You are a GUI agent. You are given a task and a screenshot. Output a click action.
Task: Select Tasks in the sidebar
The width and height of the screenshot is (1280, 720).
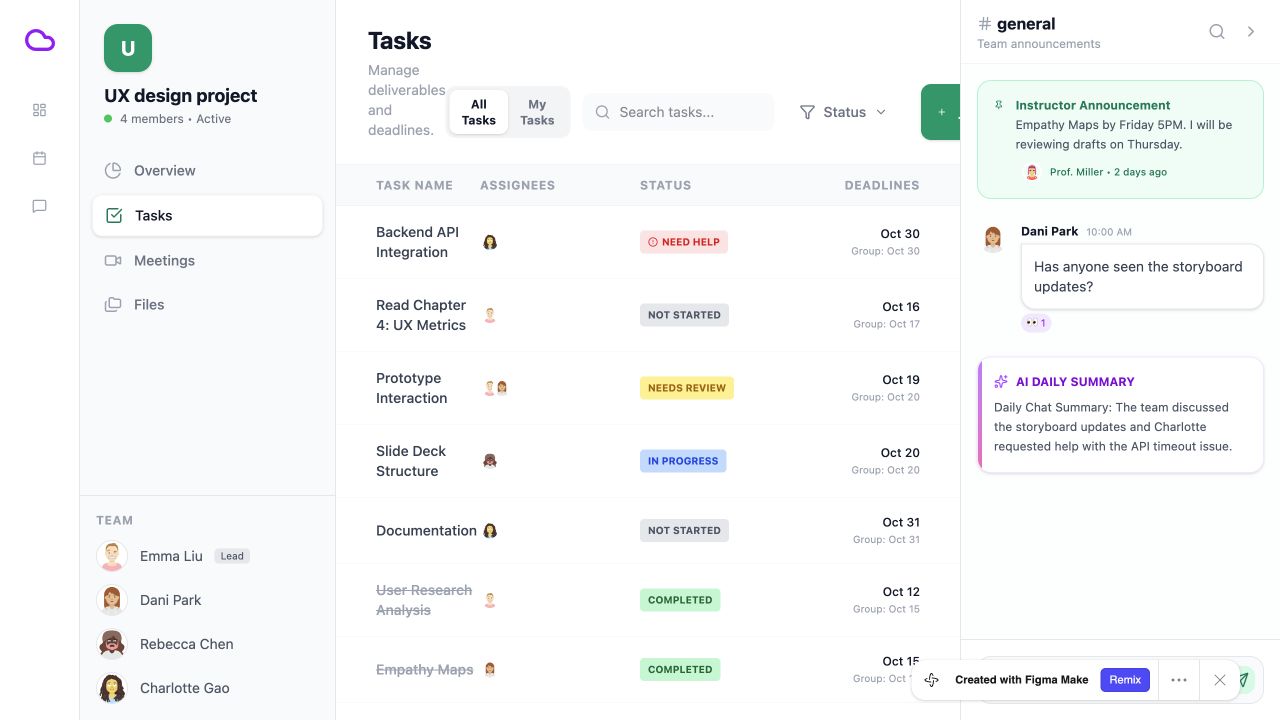point(207,215)
